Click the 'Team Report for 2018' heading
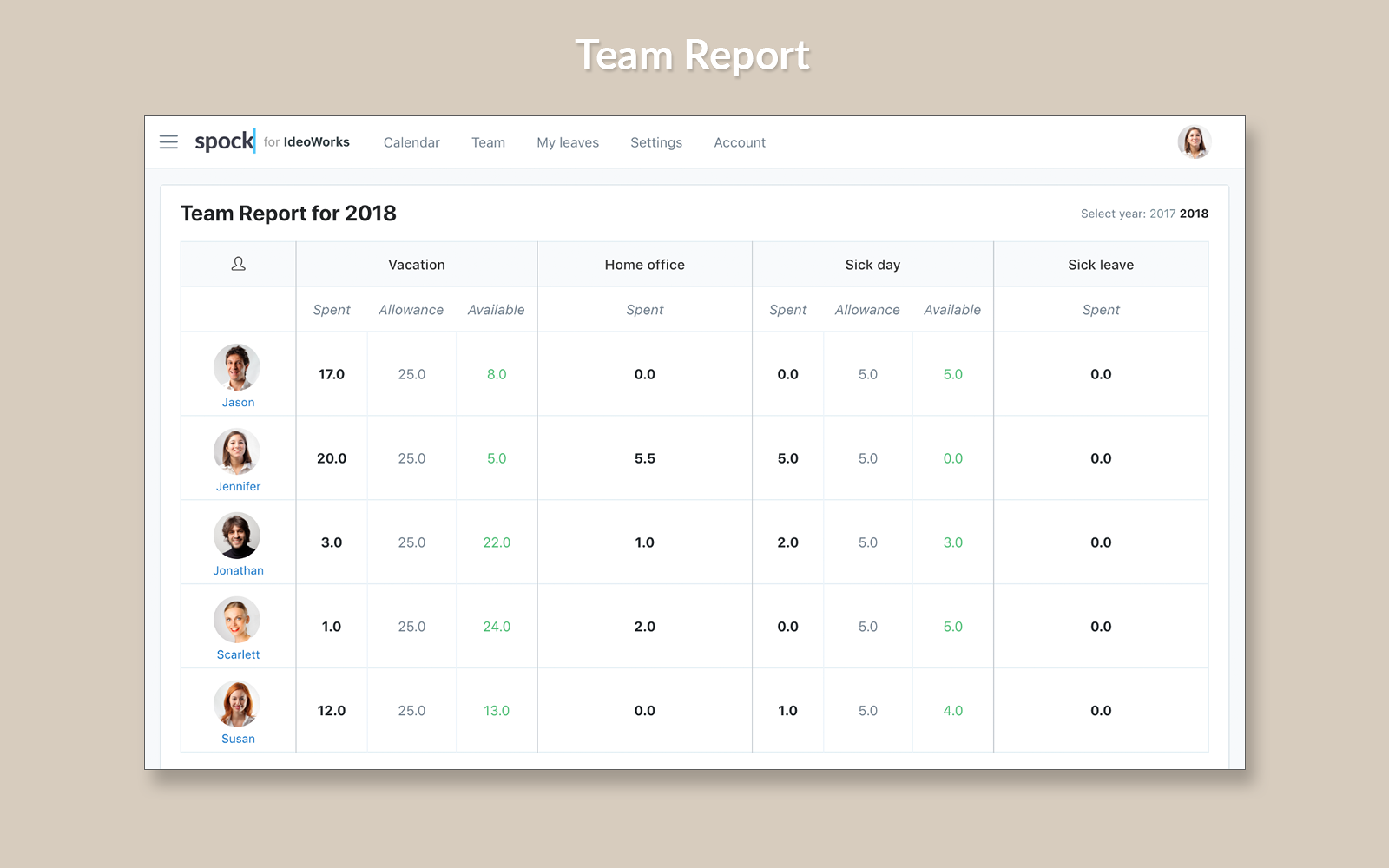Viewport: 1389px width, 868px height. [288, 214]
